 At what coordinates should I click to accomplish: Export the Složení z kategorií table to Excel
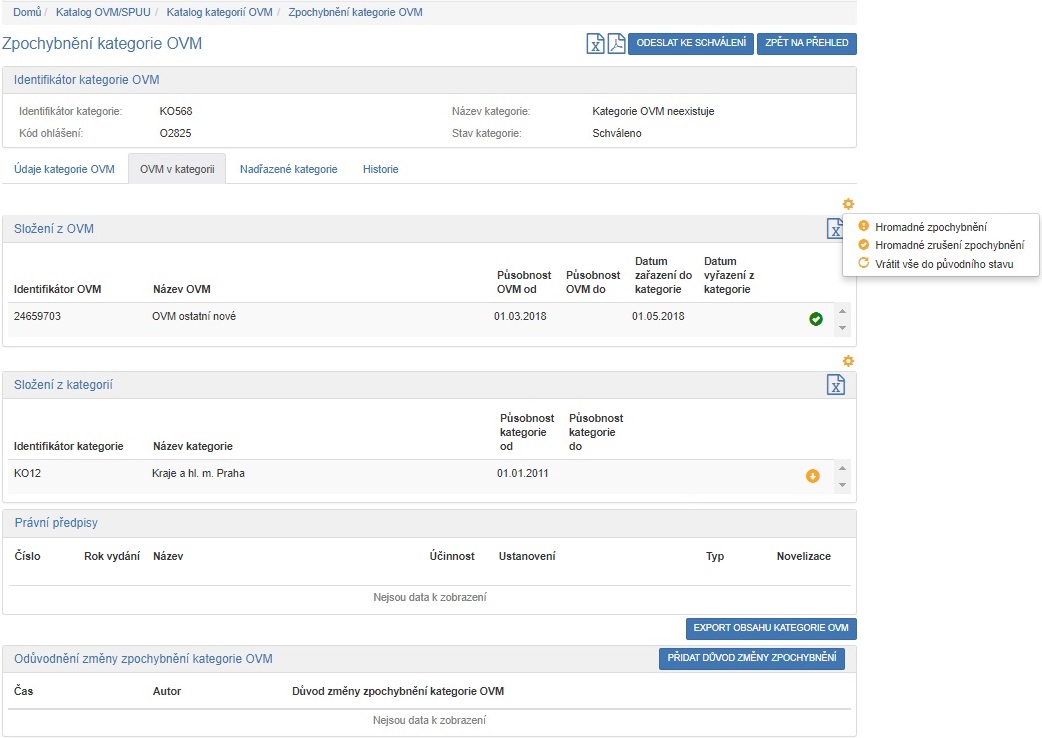click(x=836, y=385)
